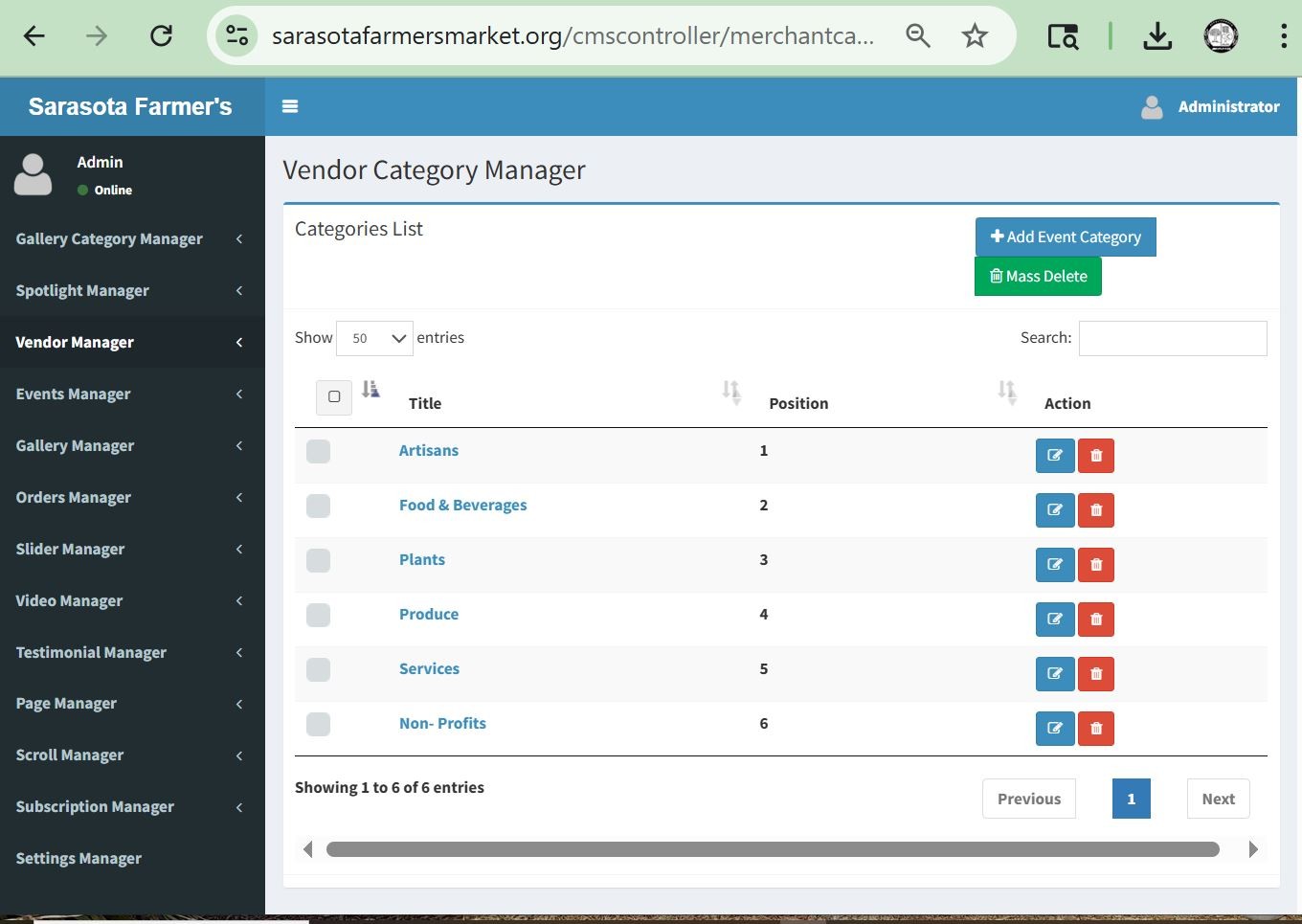This screenshot has height=924, width=1302.
Task: Toggle the hamburger sidebar menu icon
Action: (290, 106)
